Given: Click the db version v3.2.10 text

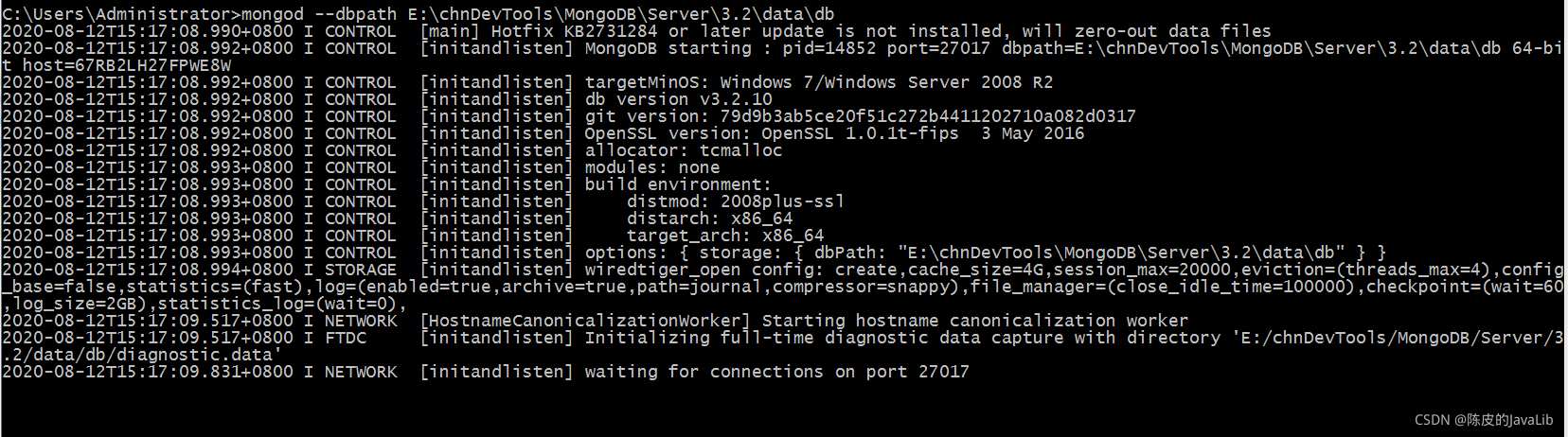Looking at the screenshot, I should coord(678,99).
